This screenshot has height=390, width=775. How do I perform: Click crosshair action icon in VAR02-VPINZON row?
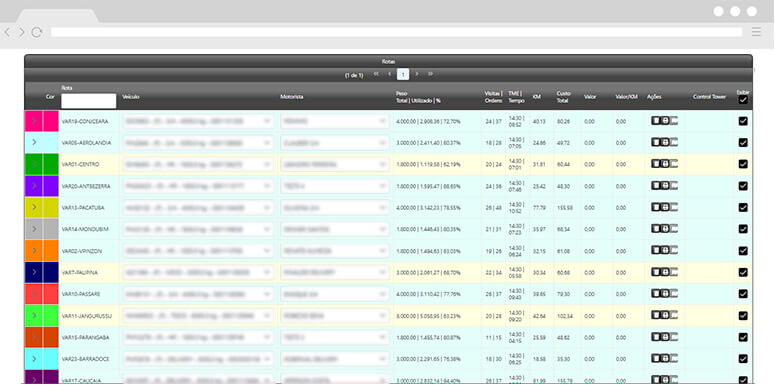[x=665, y=250]
